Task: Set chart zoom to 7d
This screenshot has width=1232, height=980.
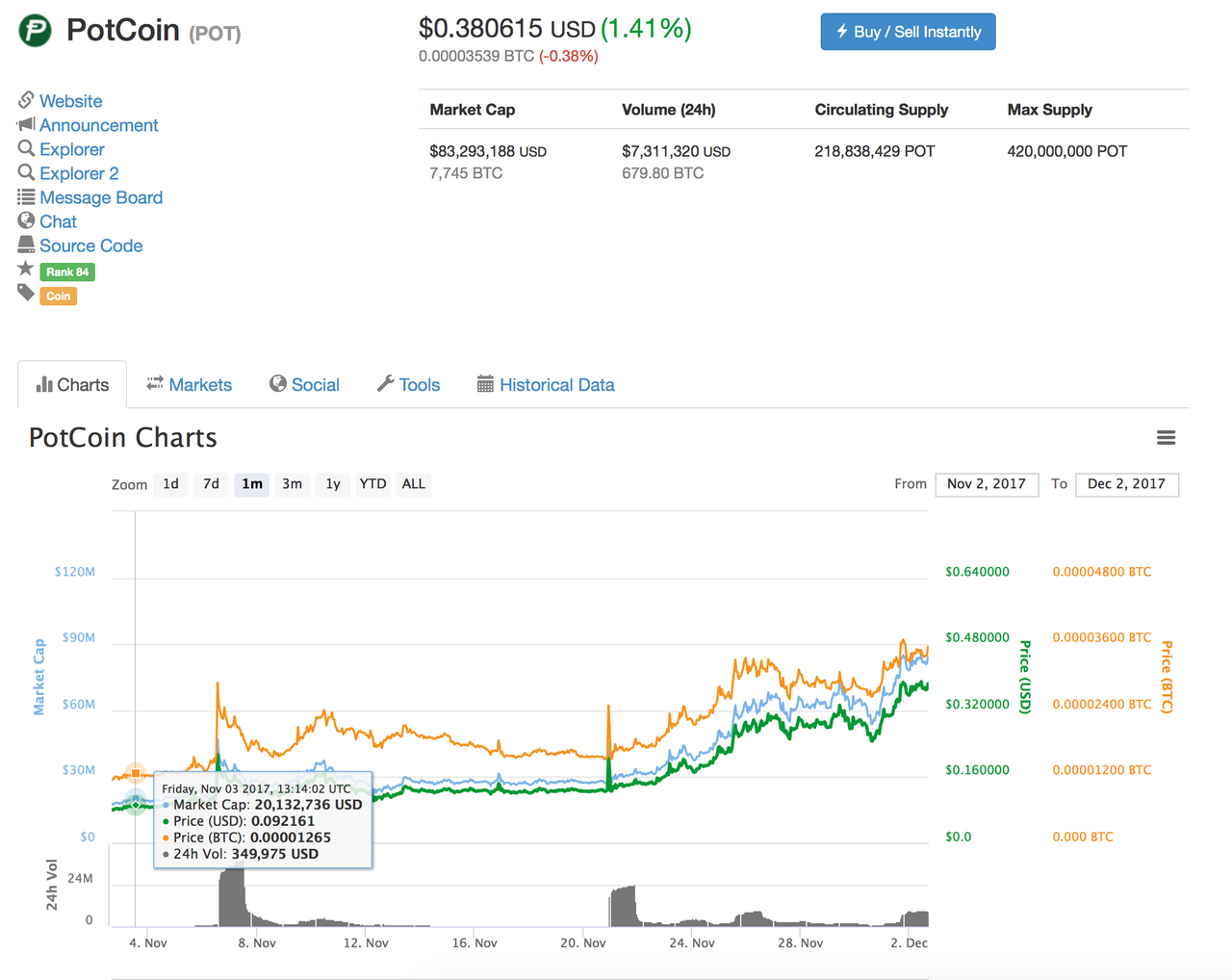Action: coord(211,484)
